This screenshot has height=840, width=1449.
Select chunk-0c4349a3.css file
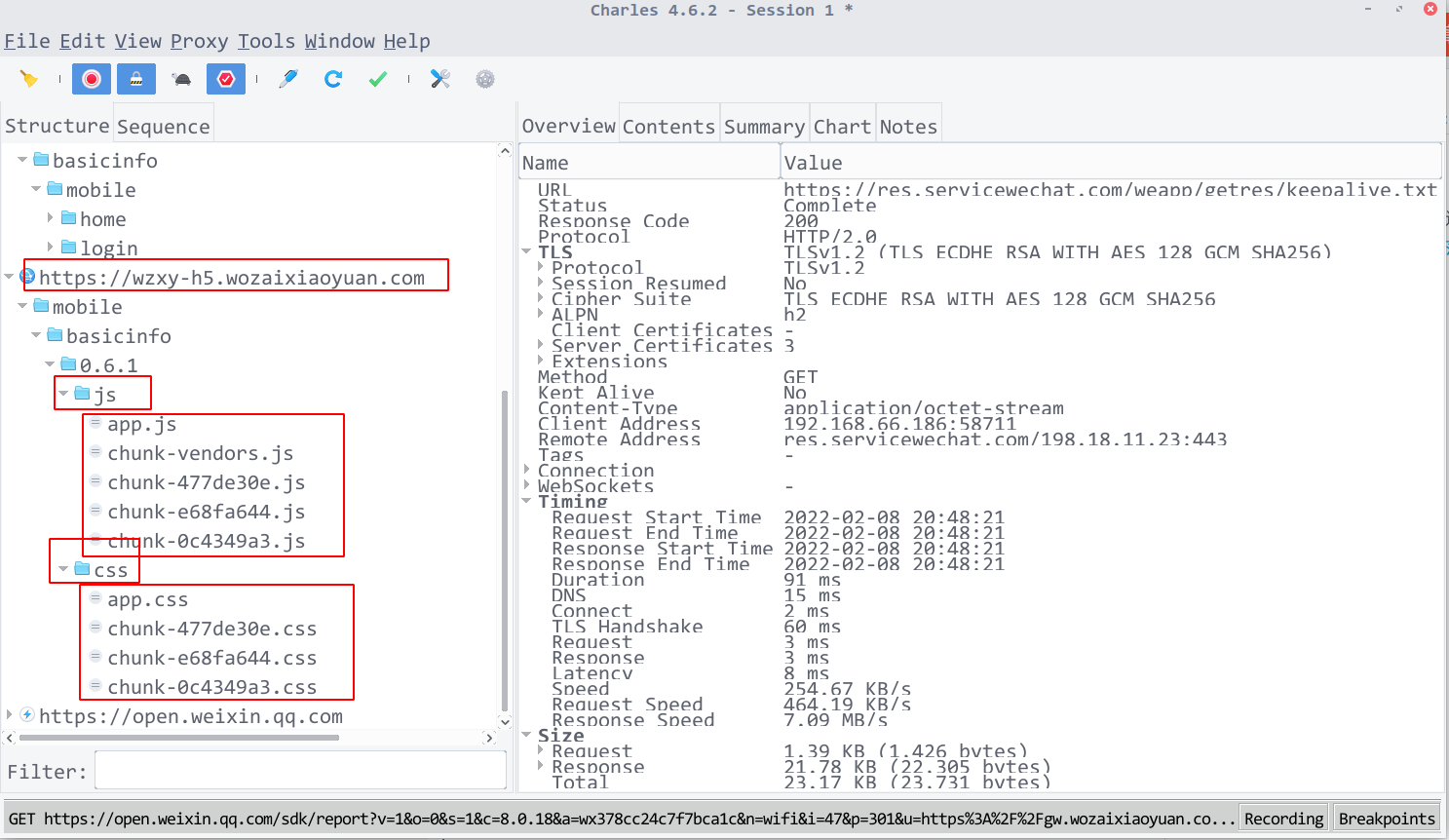point(211,687)
